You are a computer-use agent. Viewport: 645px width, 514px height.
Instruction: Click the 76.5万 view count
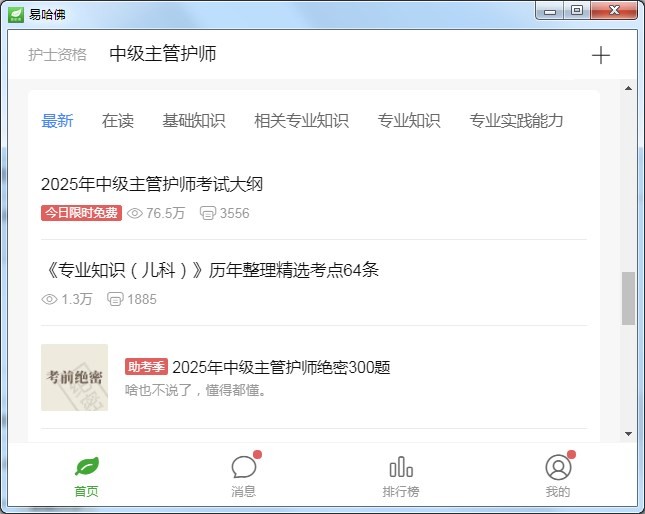[x=165, y=213]
